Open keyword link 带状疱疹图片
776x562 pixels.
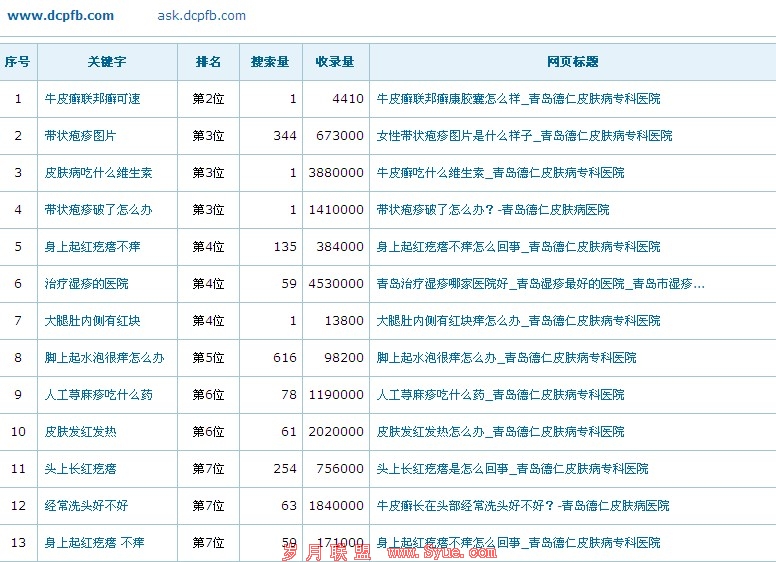coord(80,136)
